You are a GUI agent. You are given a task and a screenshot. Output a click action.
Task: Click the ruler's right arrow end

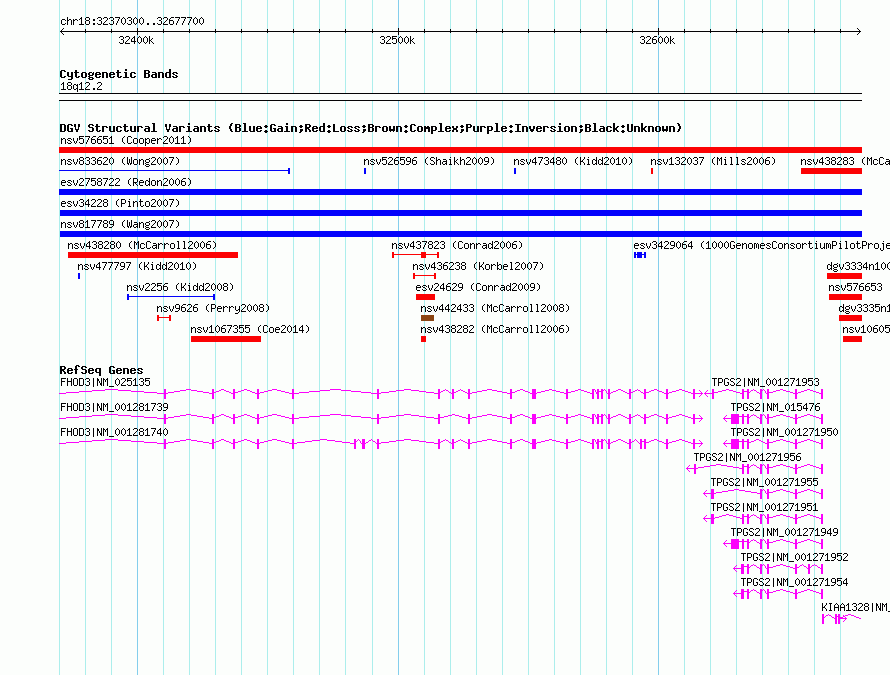(x=859, y=32)
